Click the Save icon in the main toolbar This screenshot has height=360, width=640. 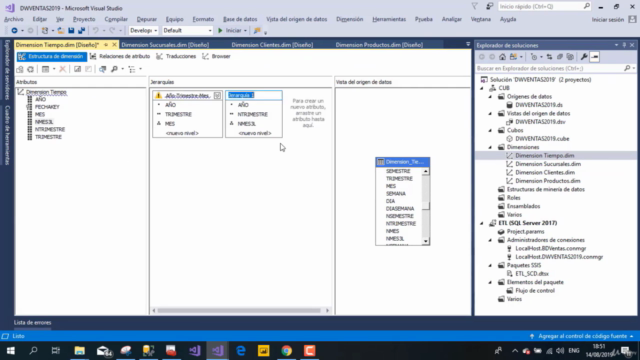(x=71, y=31)
